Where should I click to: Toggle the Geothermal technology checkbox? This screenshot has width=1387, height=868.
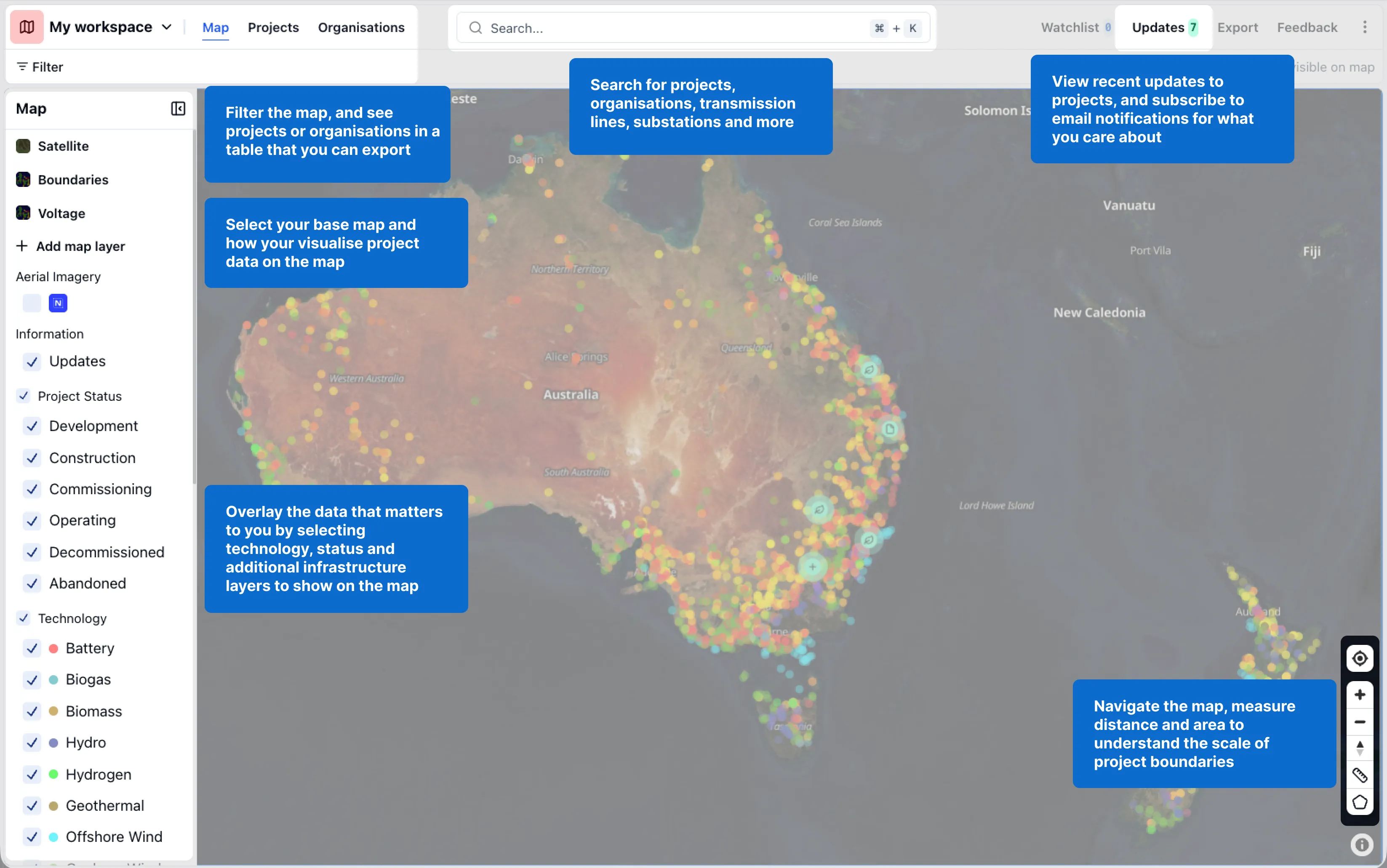[x=32, y=806]
